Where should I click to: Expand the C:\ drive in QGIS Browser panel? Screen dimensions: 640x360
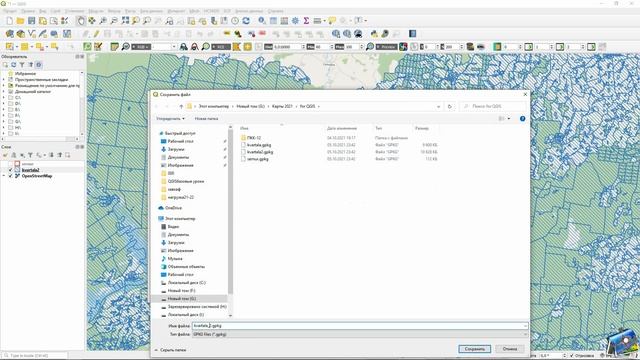tap(4, 98)
